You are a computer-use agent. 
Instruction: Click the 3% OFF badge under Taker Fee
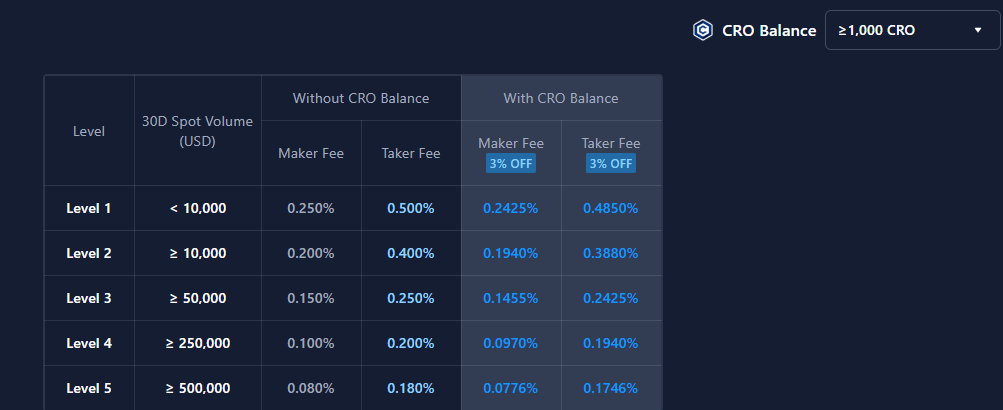(611, 163)
